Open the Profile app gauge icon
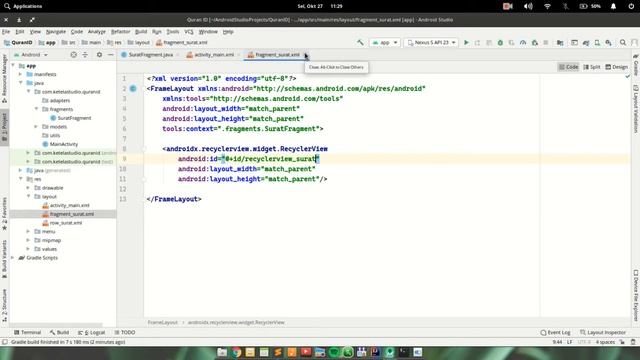The image size is (640, 360). point(523,42)
